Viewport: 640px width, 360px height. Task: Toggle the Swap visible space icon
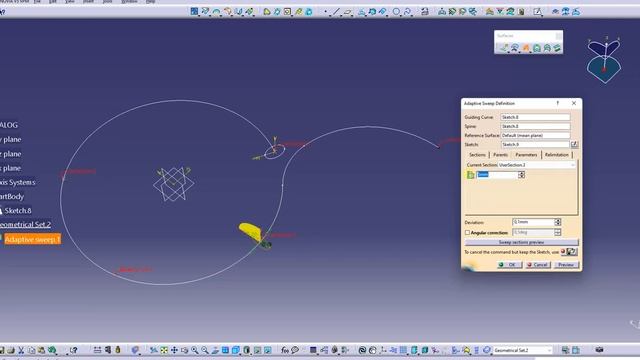click(267, 350)
